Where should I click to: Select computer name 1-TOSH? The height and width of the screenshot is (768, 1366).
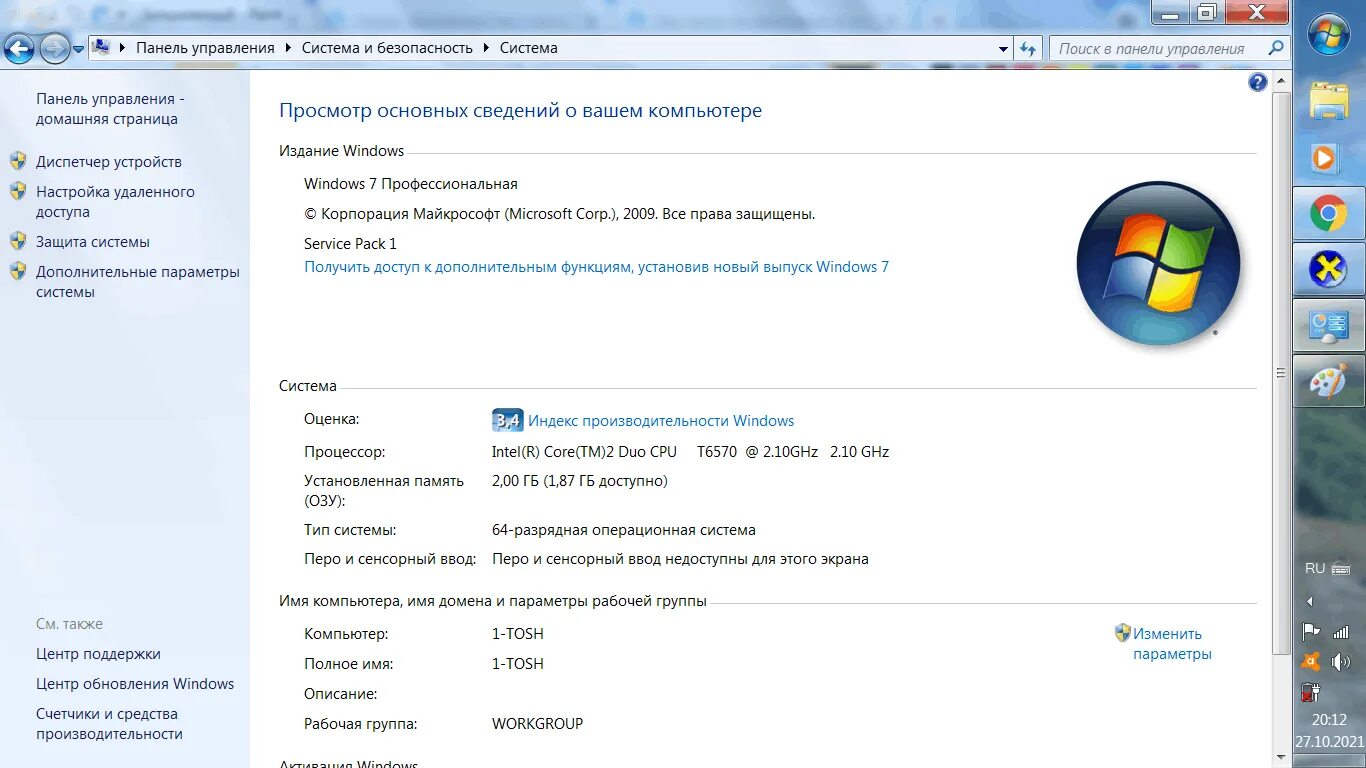point(518,633)
